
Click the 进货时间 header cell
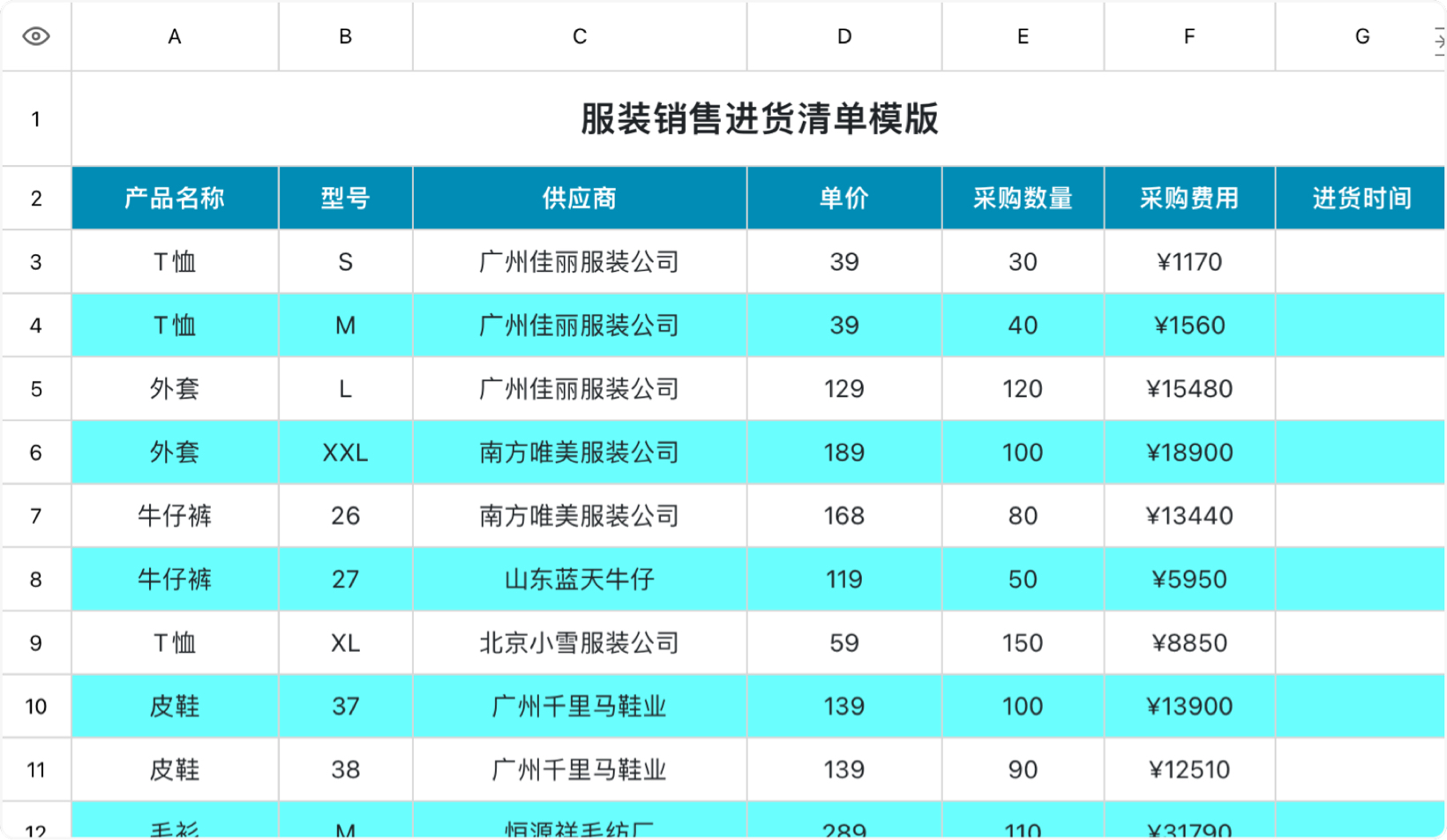point(1361,199)
